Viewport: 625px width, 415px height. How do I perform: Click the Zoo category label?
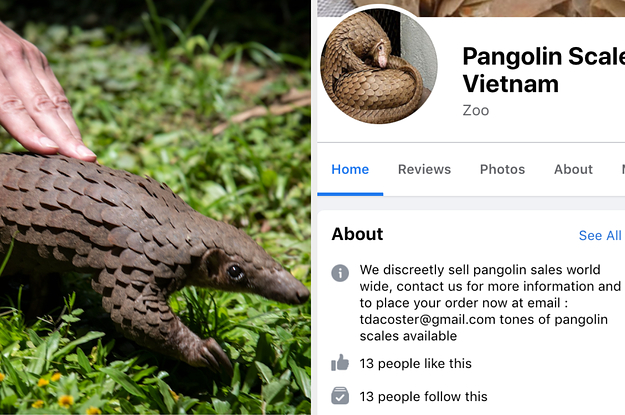point(476,110)
